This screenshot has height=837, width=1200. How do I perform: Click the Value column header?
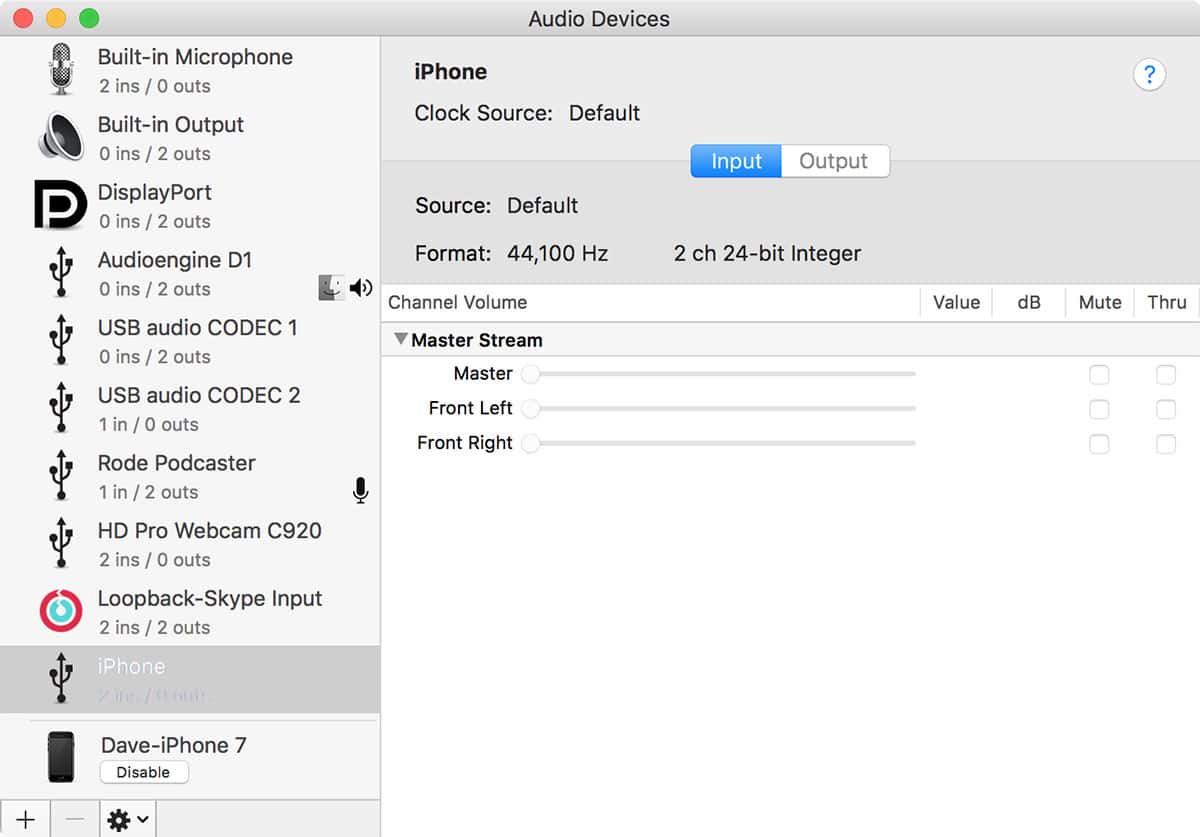(956, 302)
